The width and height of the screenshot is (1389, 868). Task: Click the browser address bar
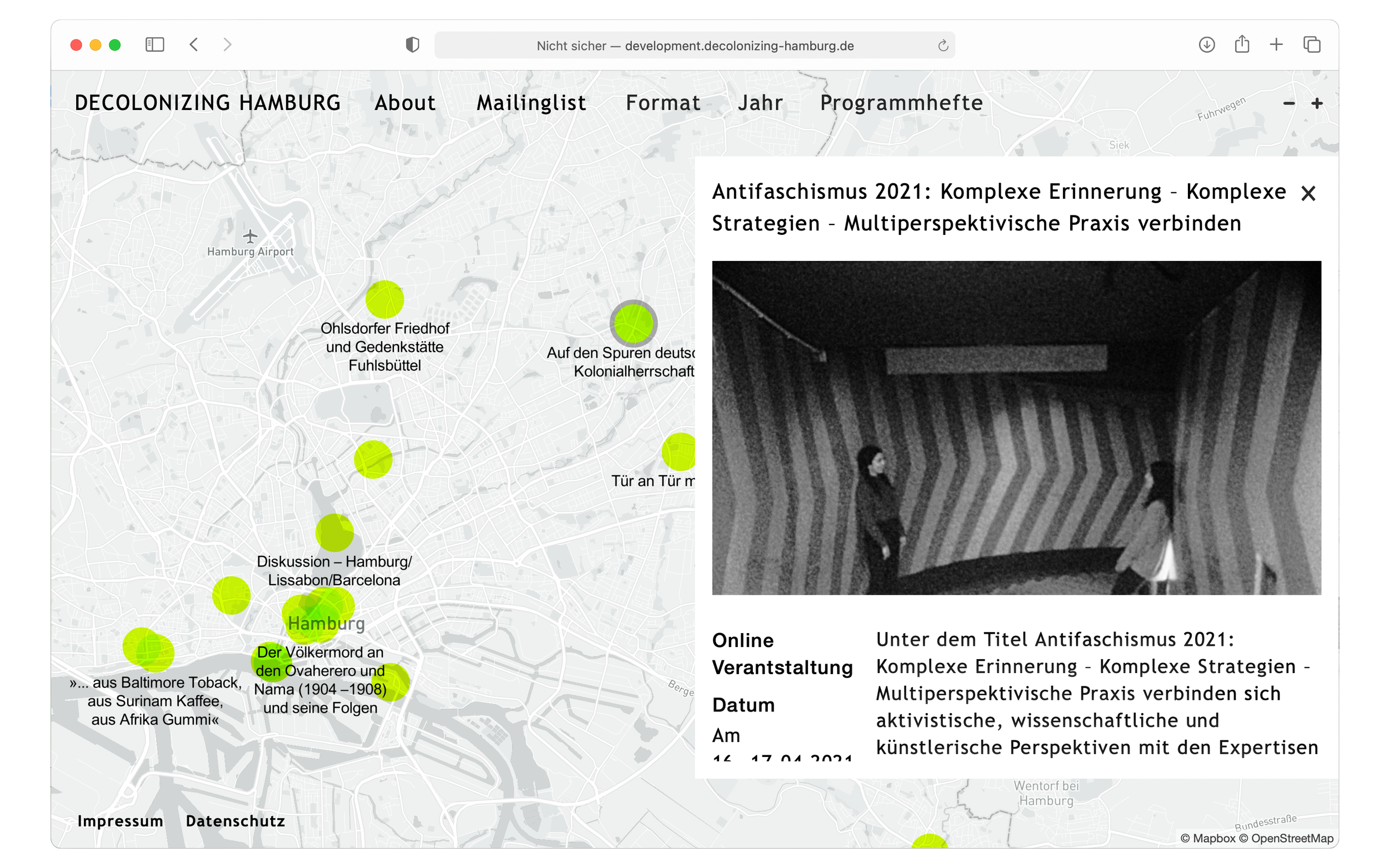tap(694, 46)
